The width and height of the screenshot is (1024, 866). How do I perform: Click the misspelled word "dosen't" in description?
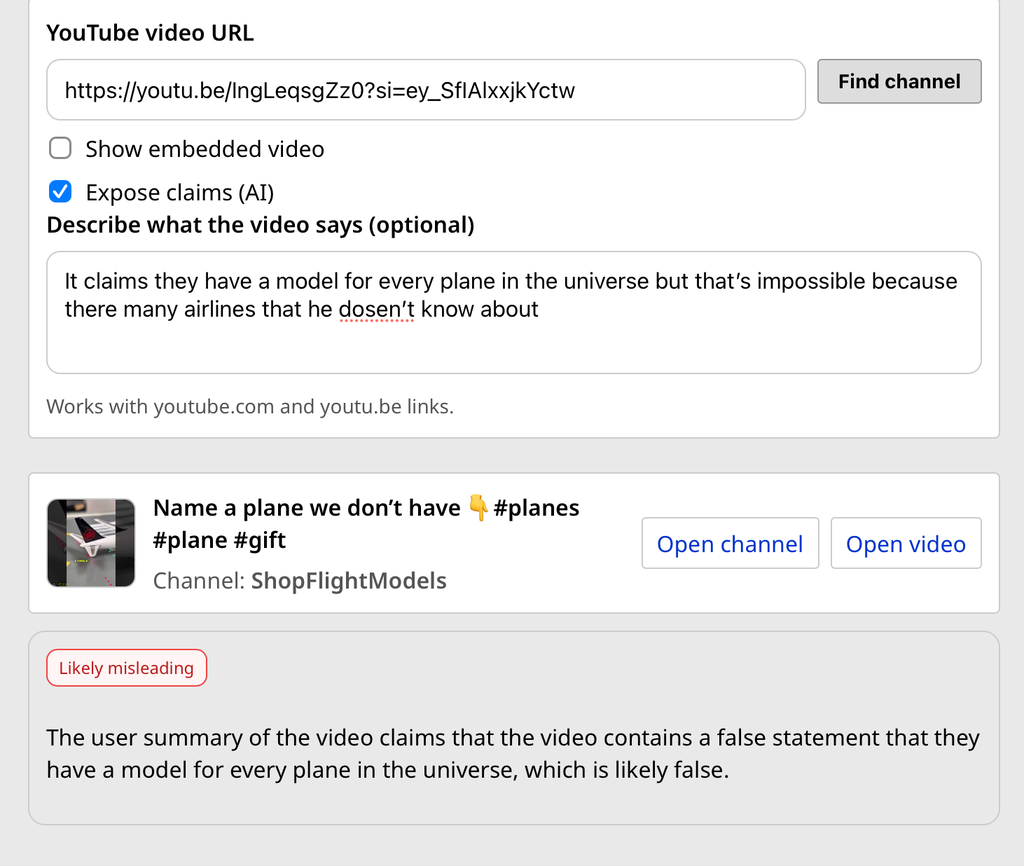tap(376, 310)
